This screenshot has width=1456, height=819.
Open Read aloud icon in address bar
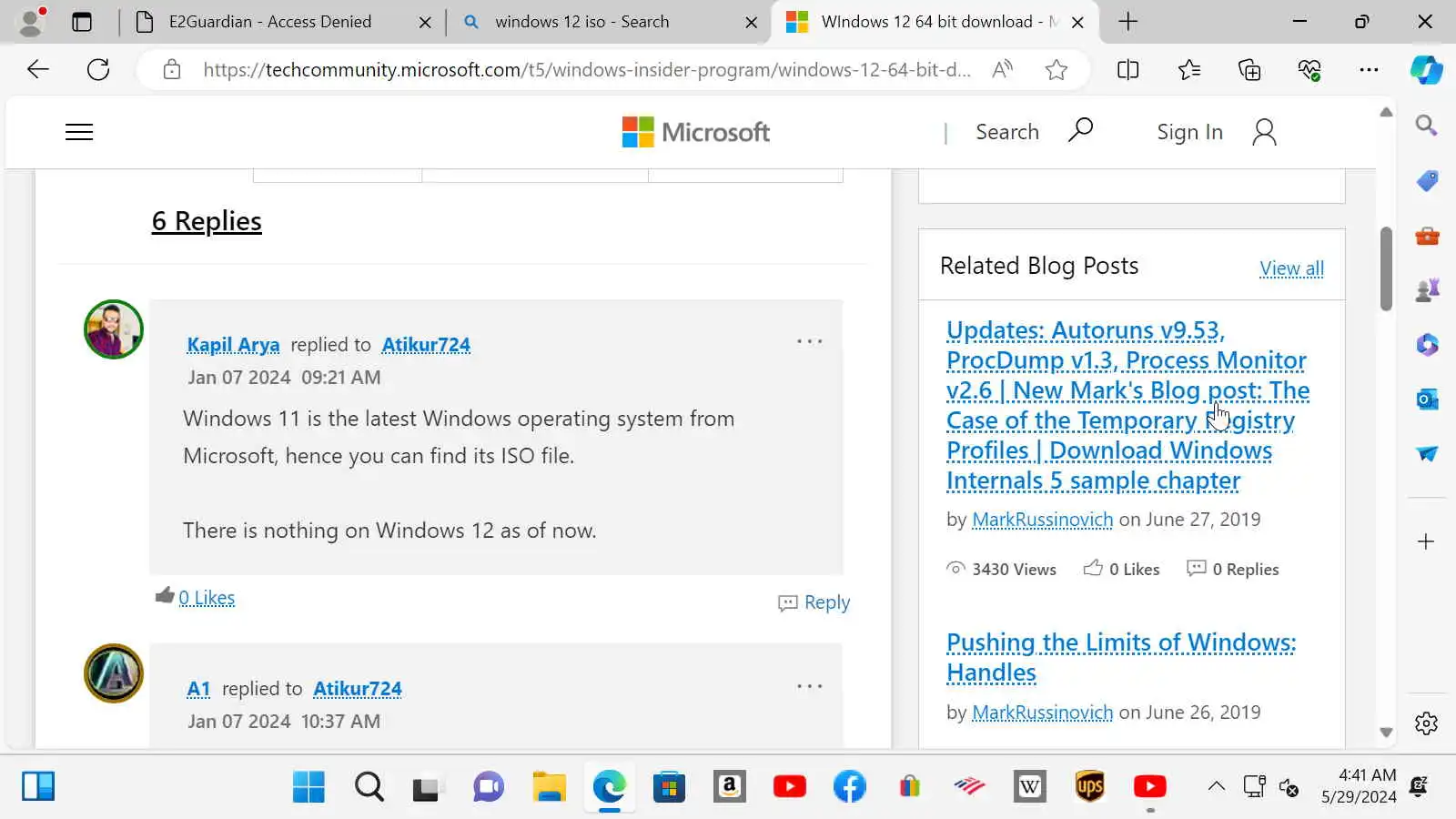[1002, 69]
